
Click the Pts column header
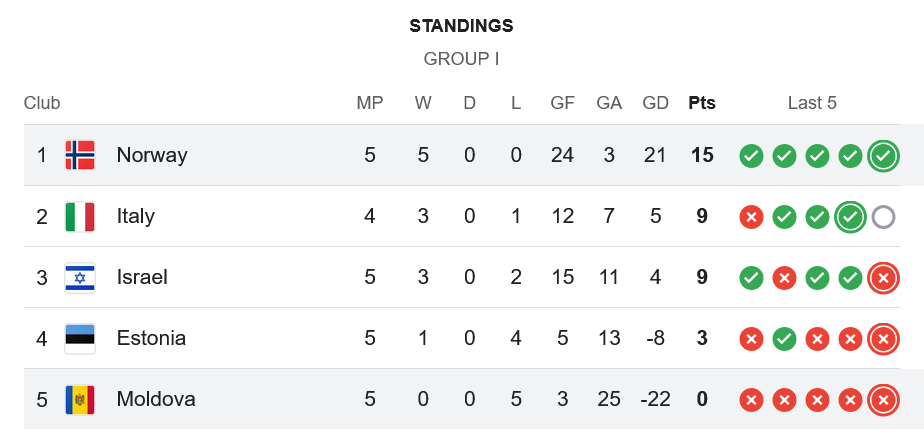tap(702, 102)
